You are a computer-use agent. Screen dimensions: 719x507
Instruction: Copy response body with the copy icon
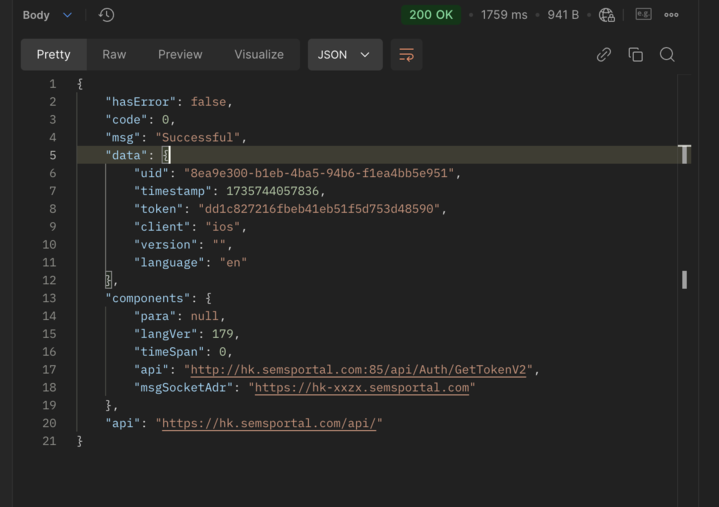pos(635,55)
